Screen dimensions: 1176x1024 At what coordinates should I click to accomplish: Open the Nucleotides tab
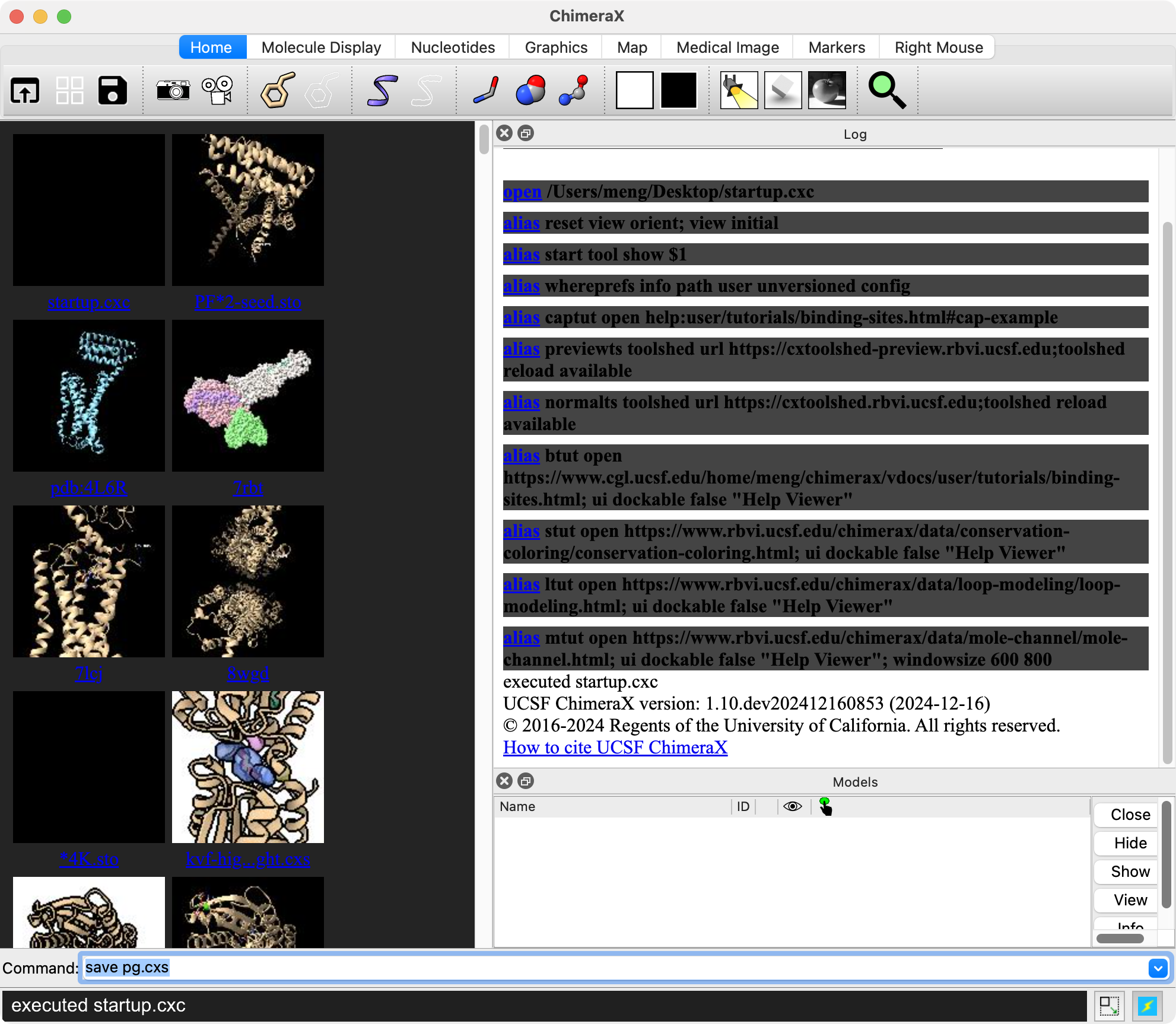(453, 47)
